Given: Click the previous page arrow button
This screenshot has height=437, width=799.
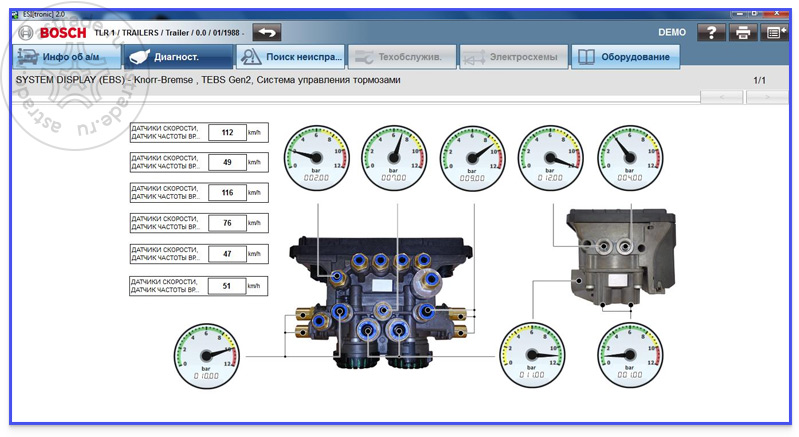Looking at the screenshot, I should [x=722, y=97].
